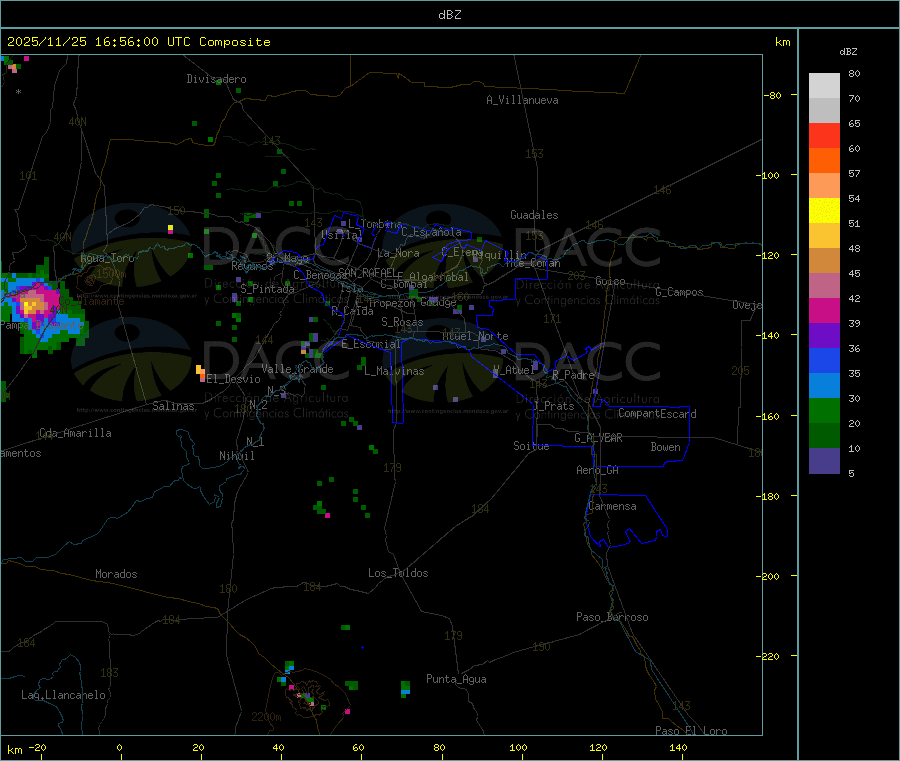Click the legend value '57'

click(854, 173)
